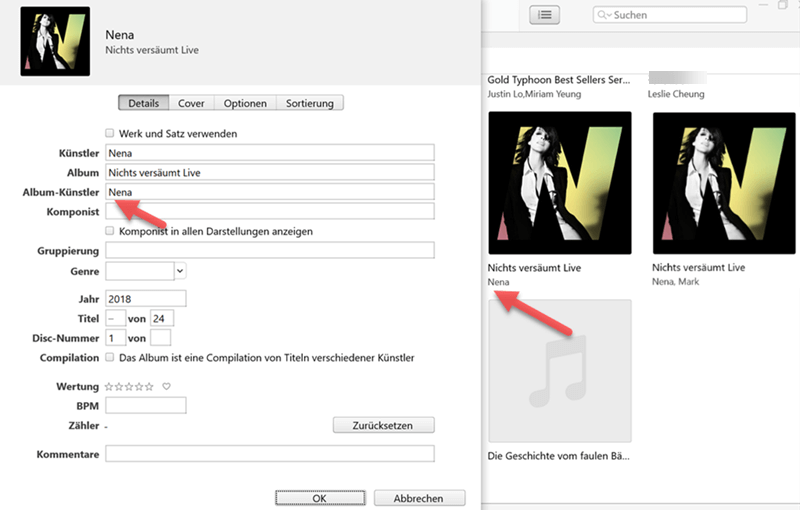Screen dimensions: 800x511
Task: Select Nichts versäumt Live album by Nena
Action: 560,183
